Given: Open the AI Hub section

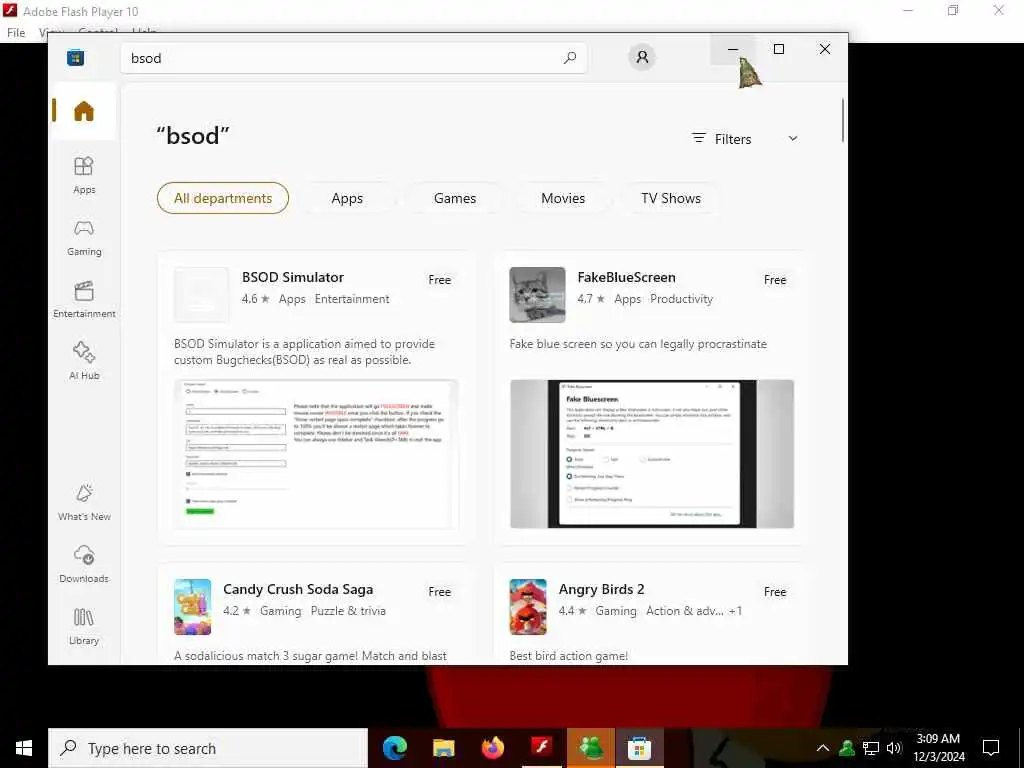Looking at the screenshot, I should coord(84,362).
